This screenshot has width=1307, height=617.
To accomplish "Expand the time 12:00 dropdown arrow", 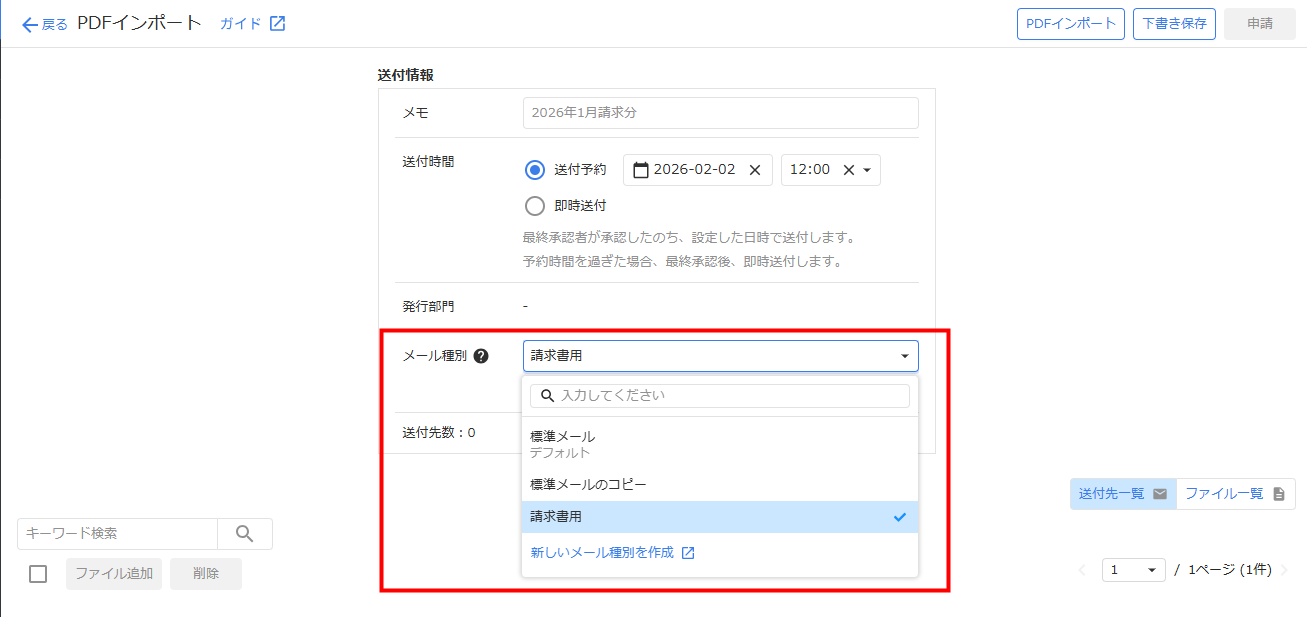I will click(x=866, y=170).
